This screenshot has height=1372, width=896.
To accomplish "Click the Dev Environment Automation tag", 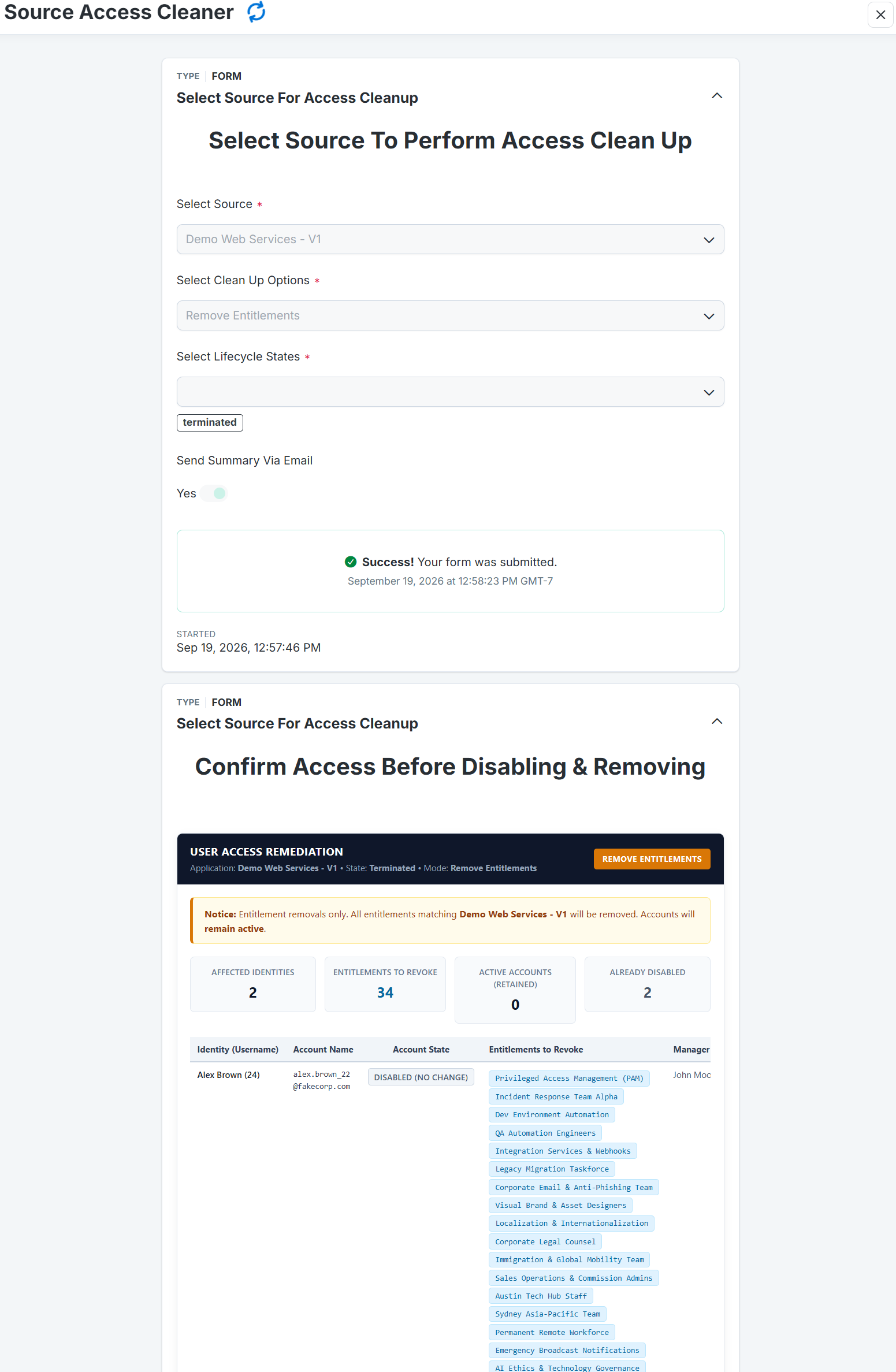I will [552, 1115].
